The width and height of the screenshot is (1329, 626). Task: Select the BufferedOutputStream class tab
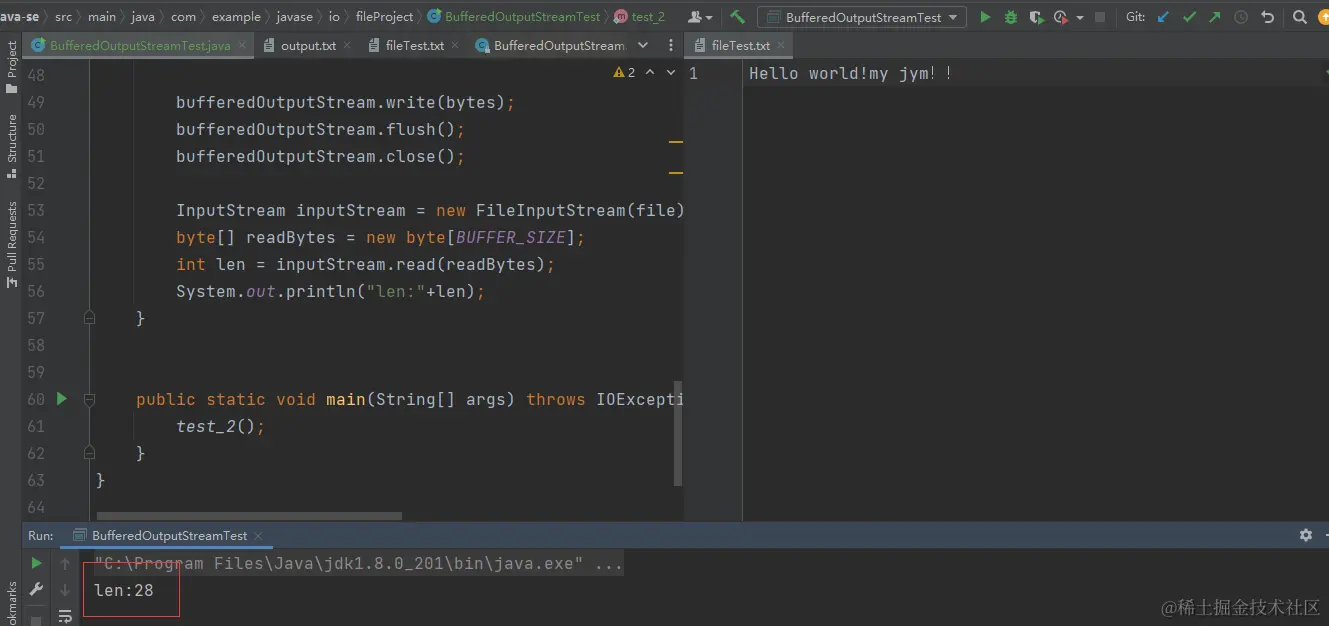[558, 46]
